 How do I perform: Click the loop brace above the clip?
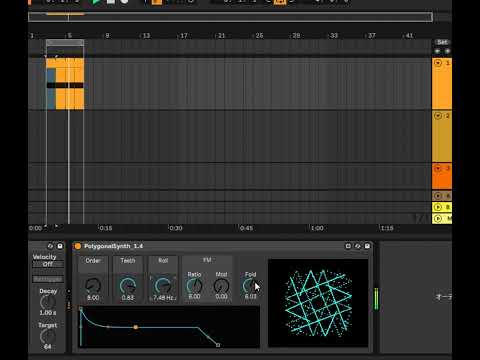[x=65, y=42]
